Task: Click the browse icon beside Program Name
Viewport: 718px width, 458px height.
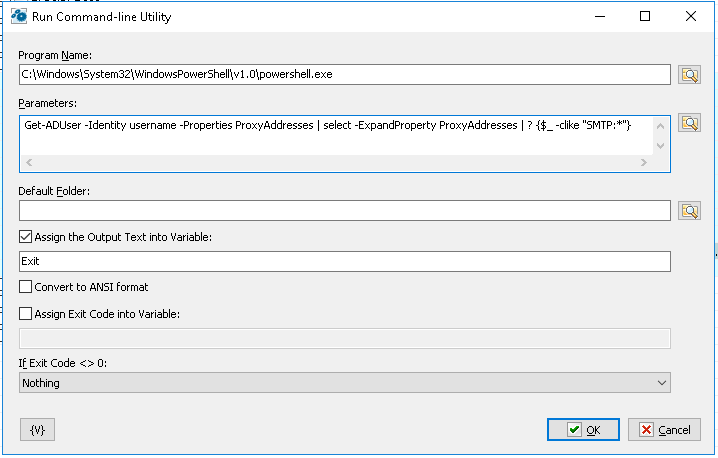Action: click(x=690, y=75)
